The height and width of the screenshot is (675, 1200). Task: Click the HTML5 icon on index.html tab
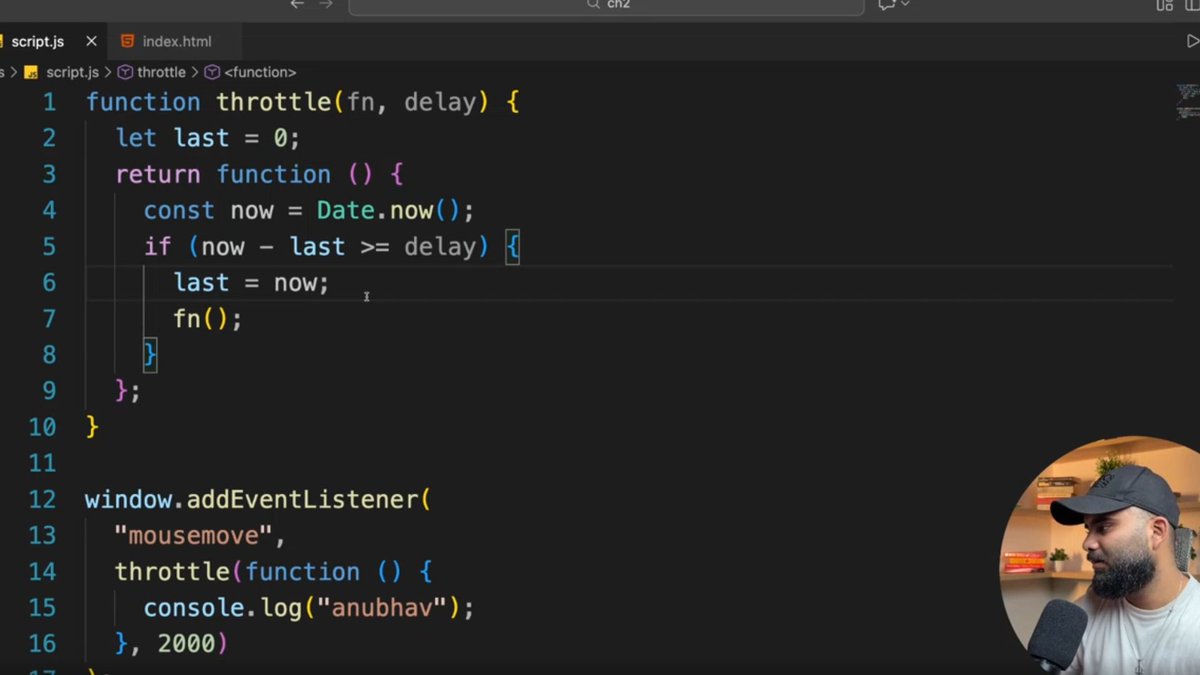127,41
